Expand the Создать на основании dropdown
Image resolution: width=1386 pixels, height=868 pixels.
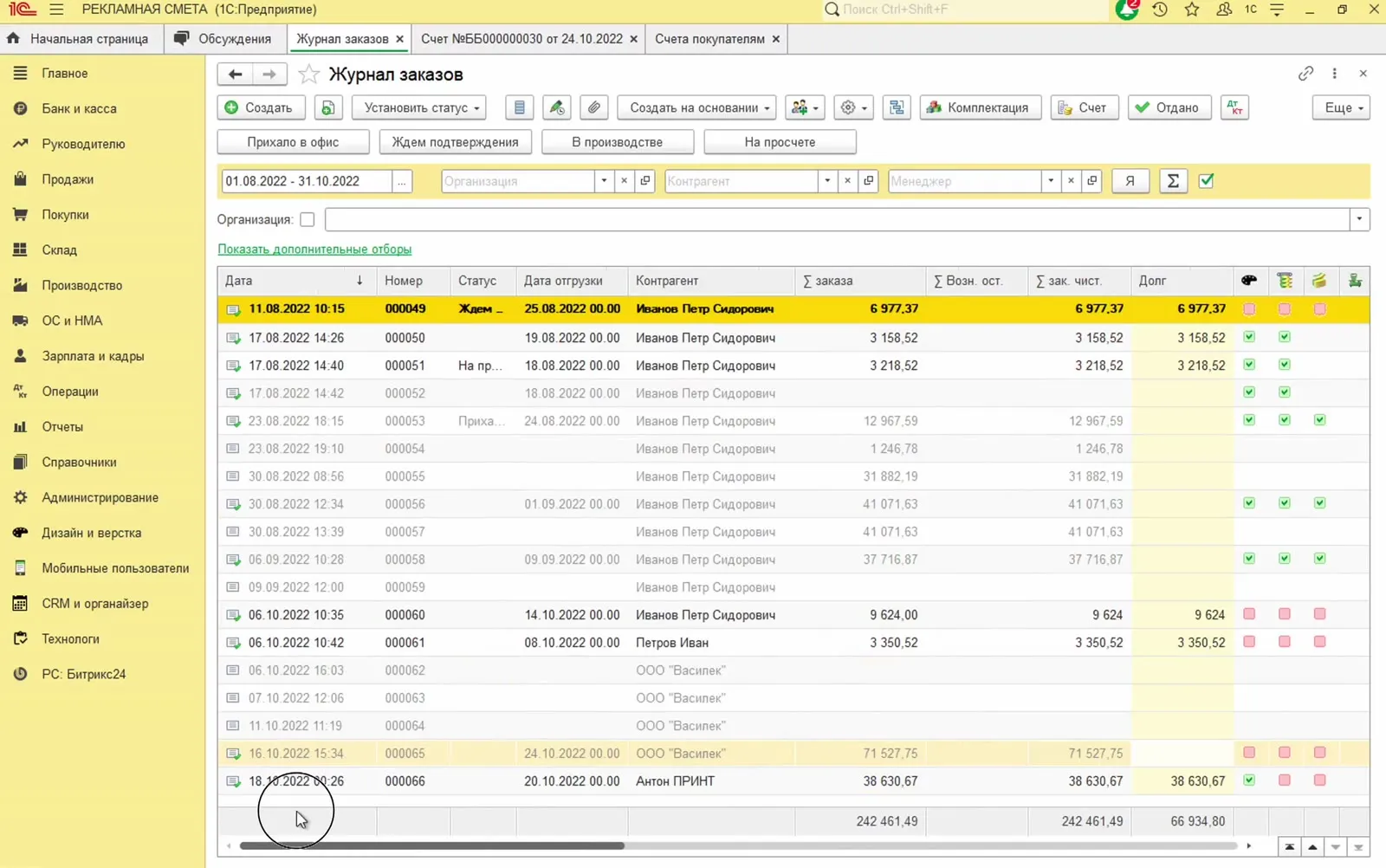(696, 107)
